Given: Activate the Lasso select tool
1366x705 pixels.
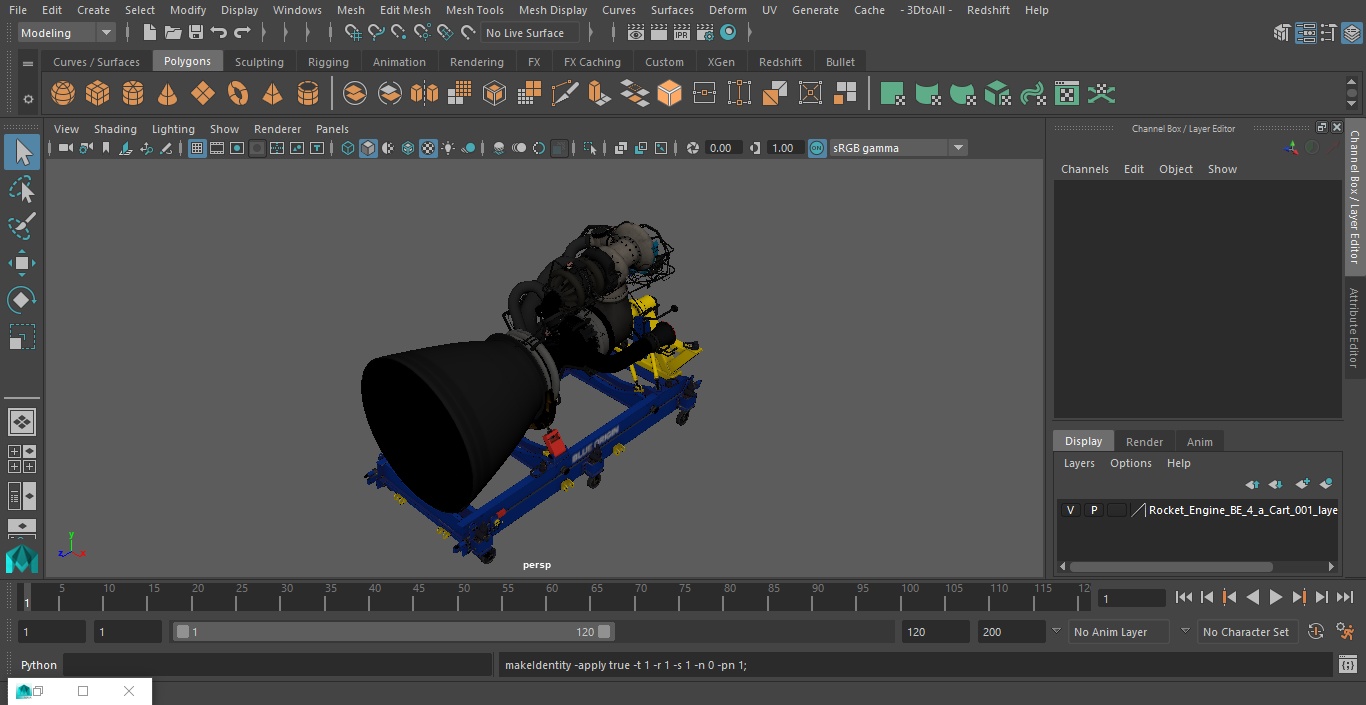Looking at the screenshot, I should point(22,189).
